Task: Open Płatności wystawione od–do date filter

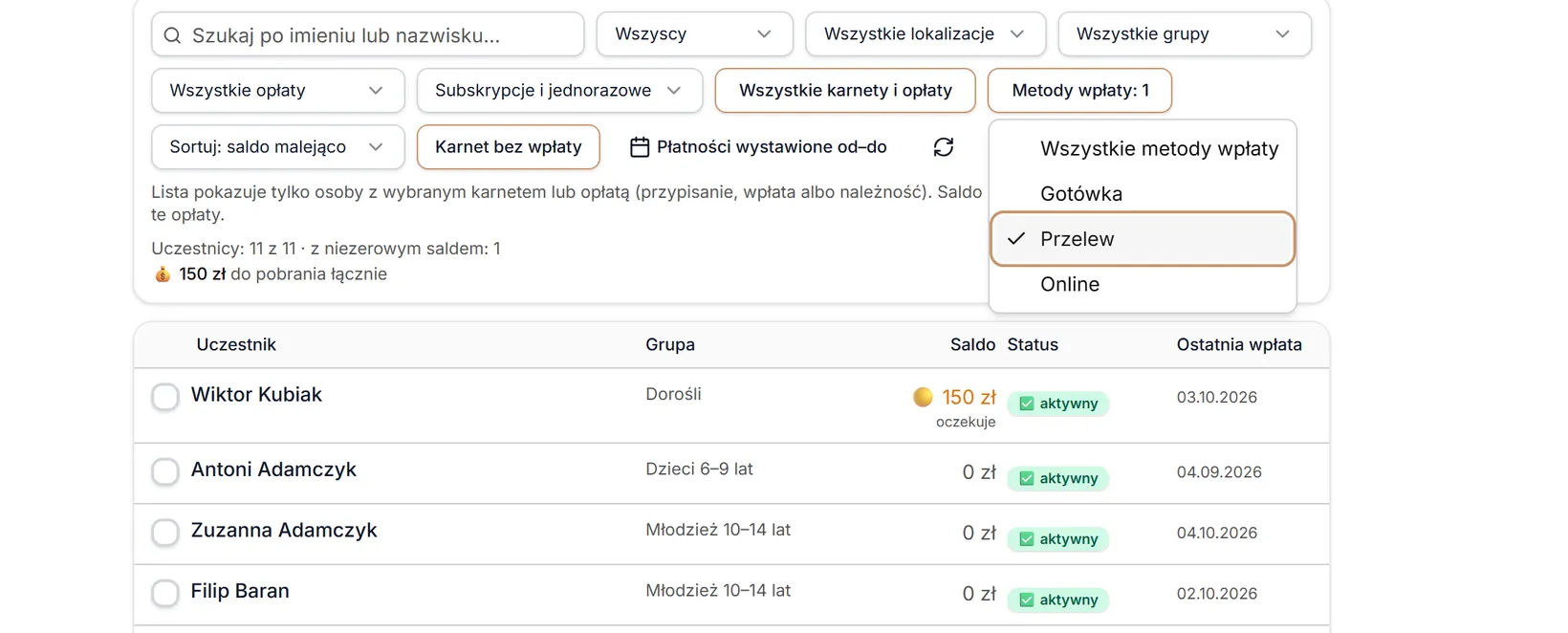Action: tap(758, 147)
